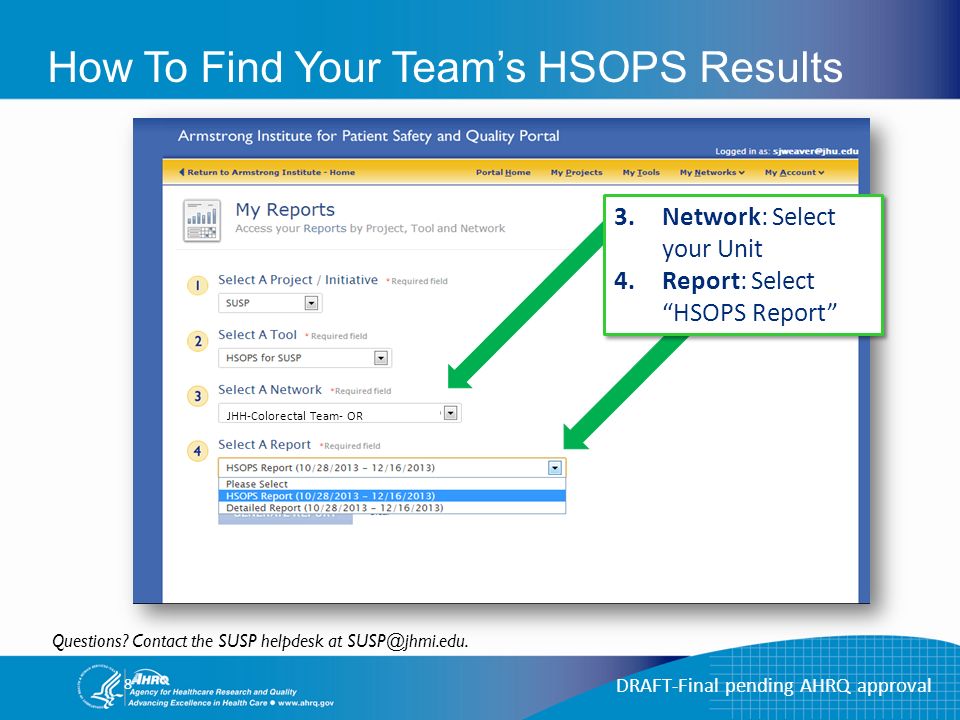
Task: Expand the My Networks menu
Action: [x=712, y=173]
